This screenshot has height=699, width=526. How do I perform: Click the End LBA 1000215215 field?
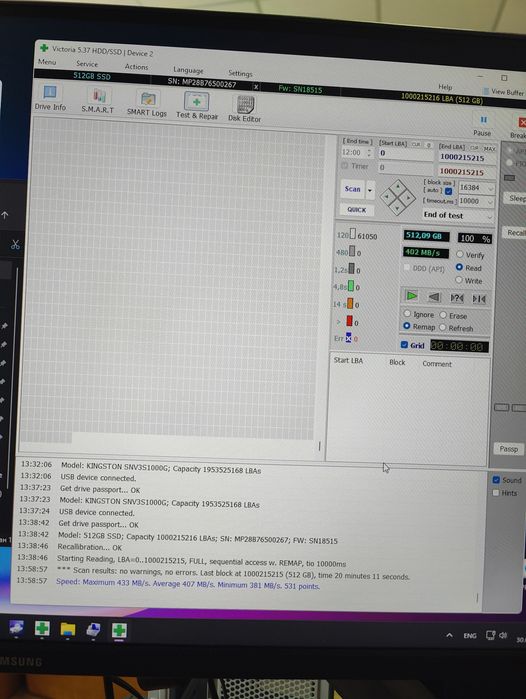point(467,157)
